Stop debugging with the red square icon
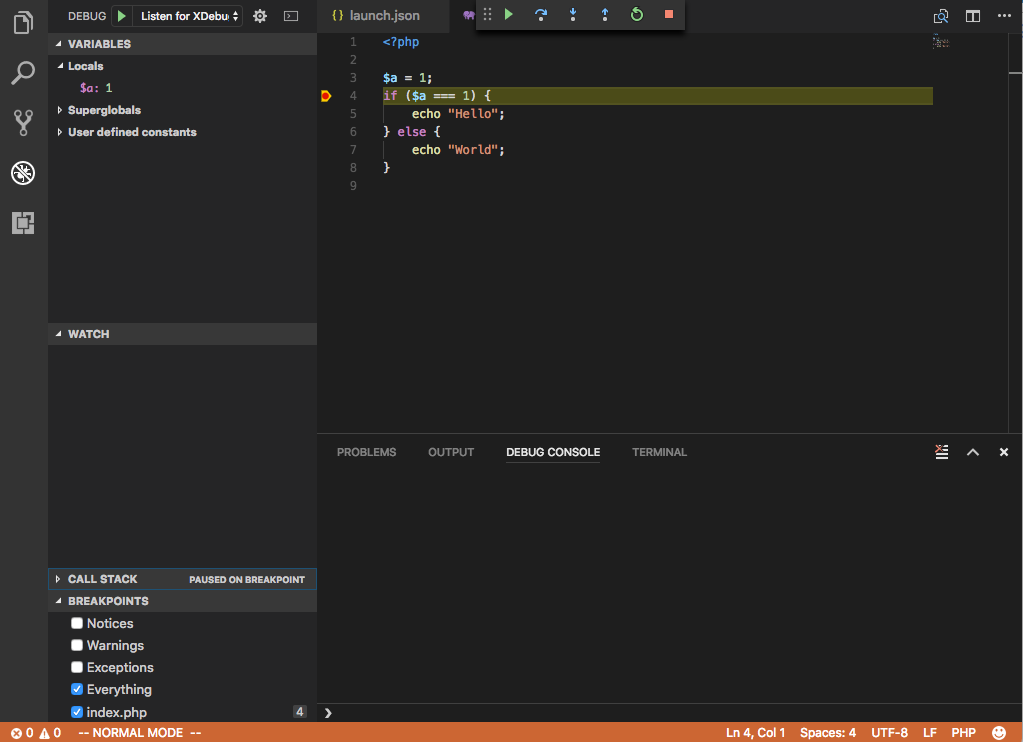 [x=668, y=15]
